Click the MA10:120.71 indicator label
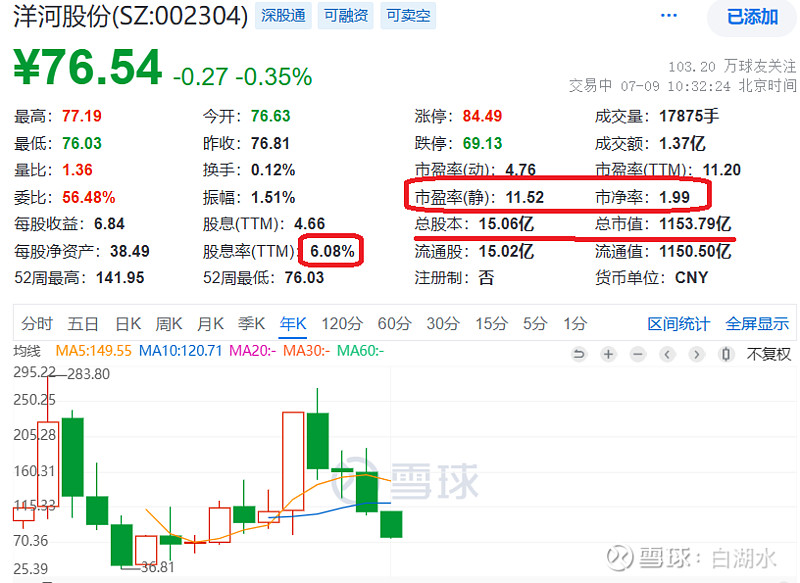Viewport: 800px width, 583px height. click(x=181, y=351)
